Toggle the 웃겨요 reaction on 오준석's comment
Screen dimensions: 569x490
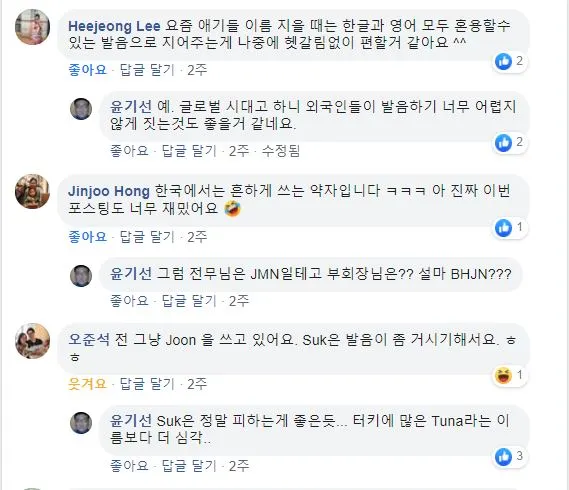87,384
